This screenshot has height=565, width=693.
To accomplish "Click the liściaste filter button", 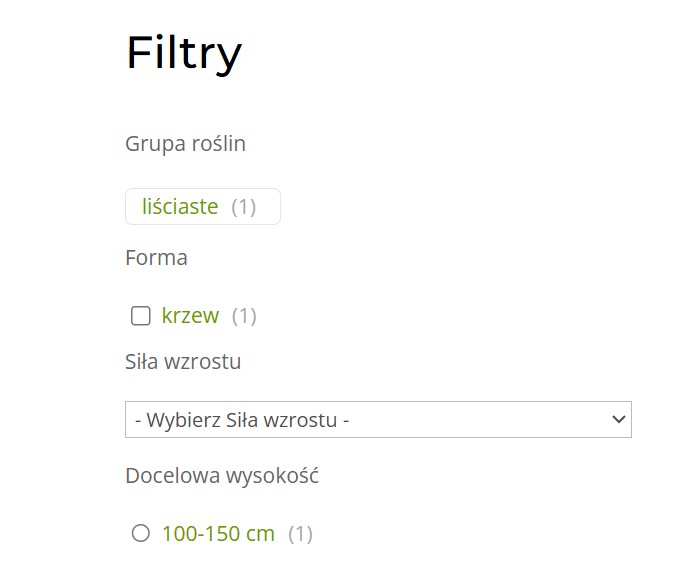I will [x=203, y=206].
